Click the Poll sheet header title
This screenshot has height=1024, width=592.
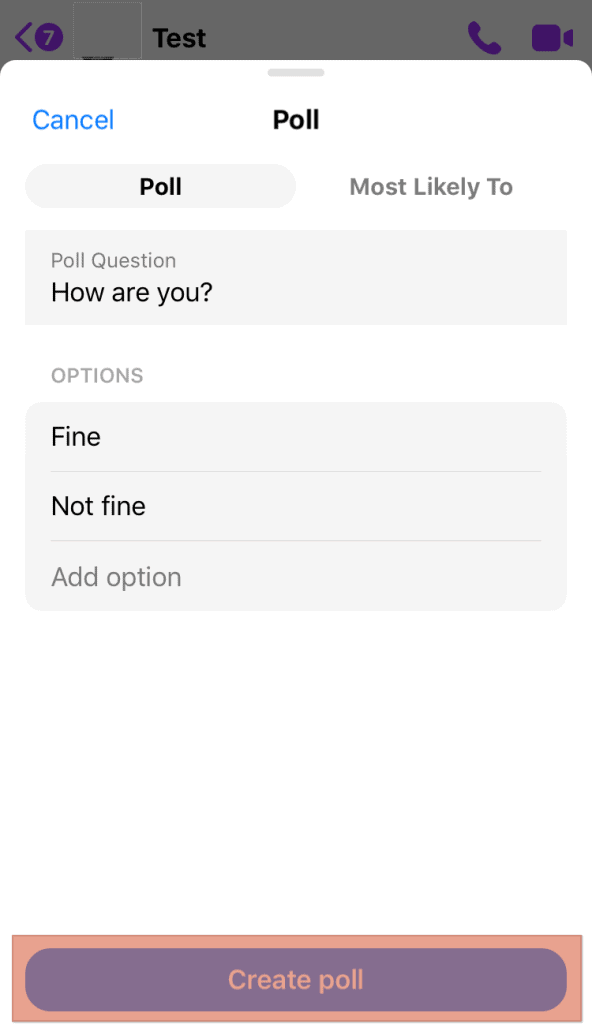click(x=295, y=119)
